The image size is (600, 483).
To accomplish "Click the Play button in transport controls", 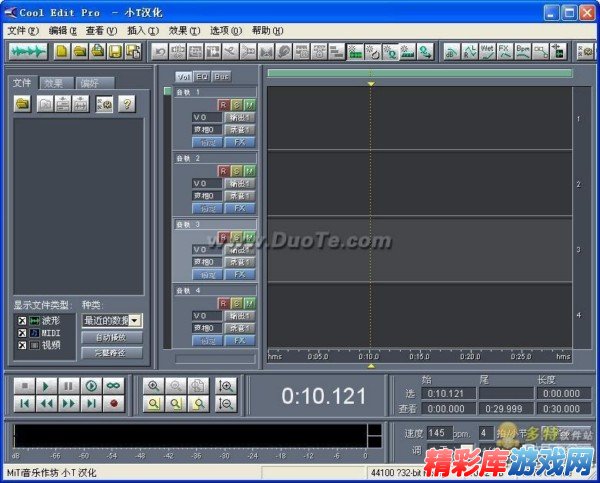I will [x=46, y=386].
